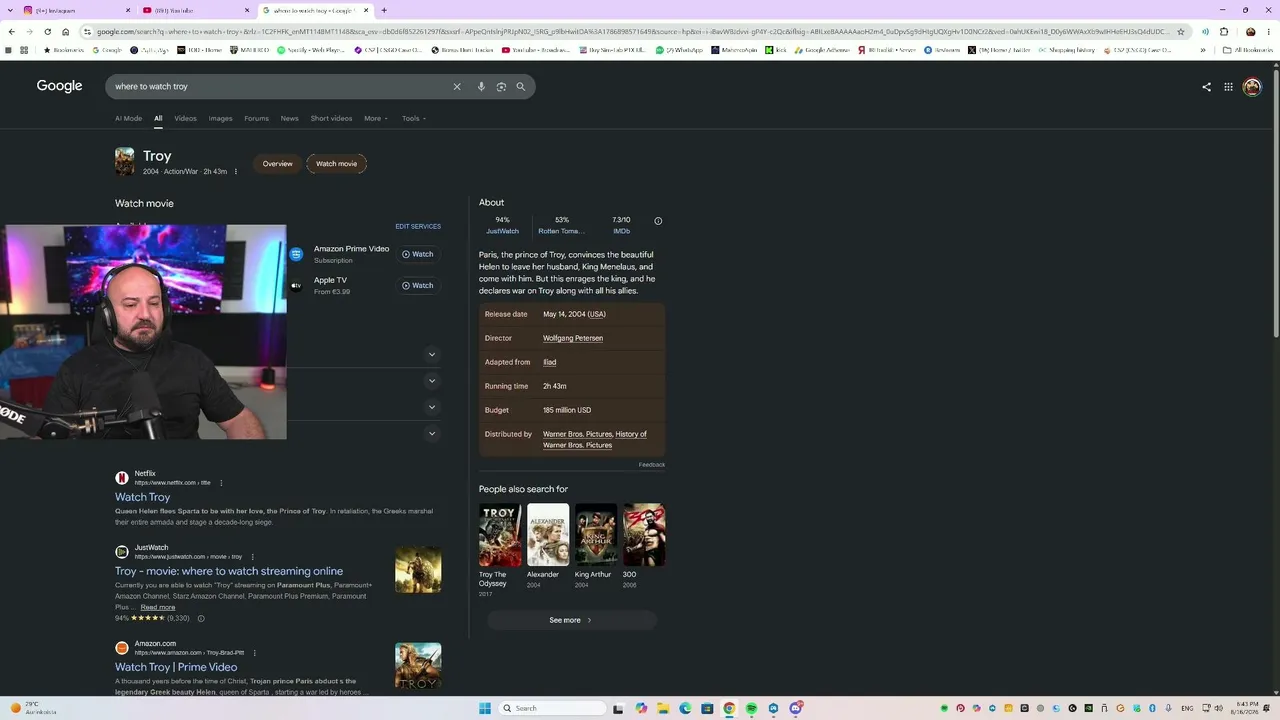Screen dimensions: 1280x720
Task: Click the Google search input field
Action: click(x=280, y=87)
